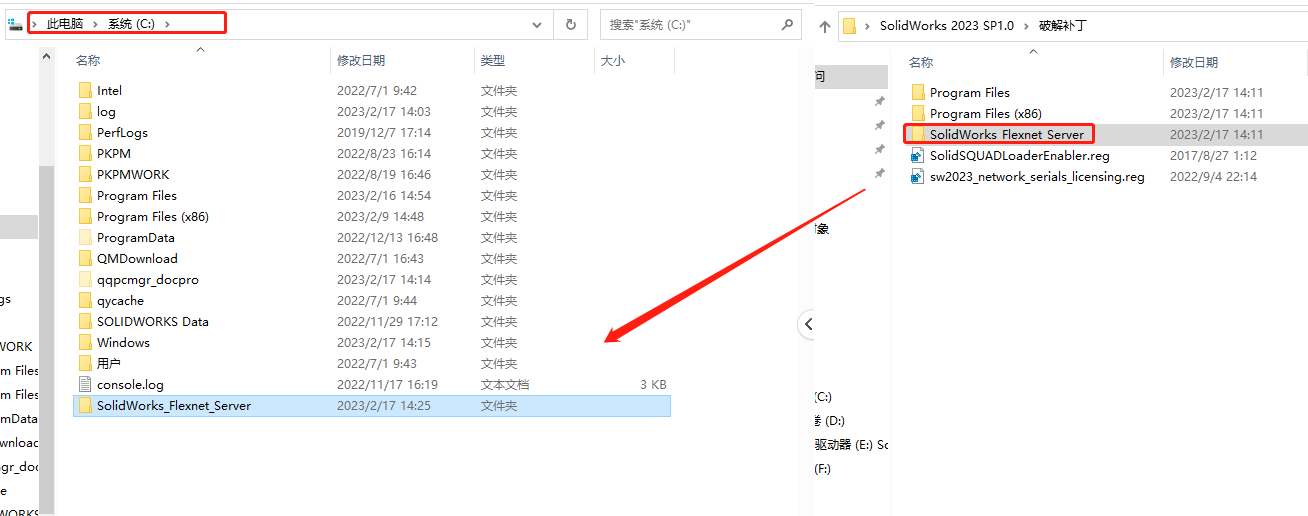Click the magnifier icon in the search box

[786, 24]
